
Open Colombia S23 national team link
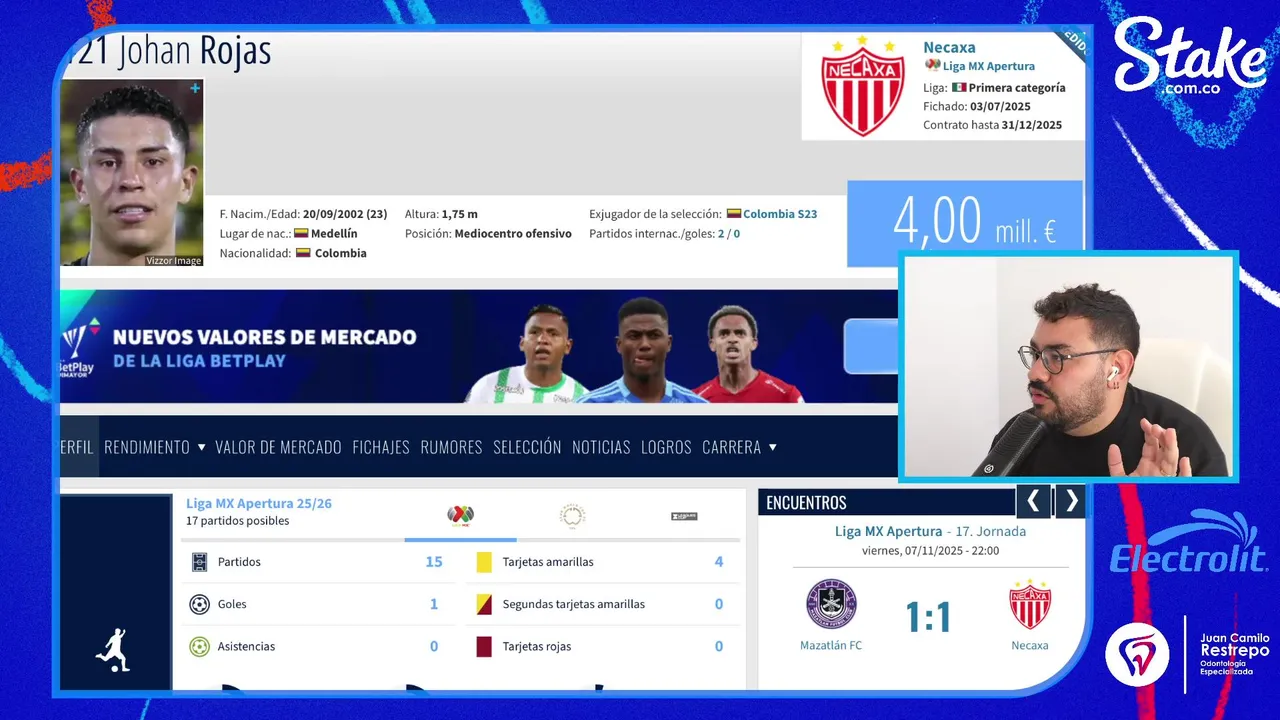[x=780, y=214]
